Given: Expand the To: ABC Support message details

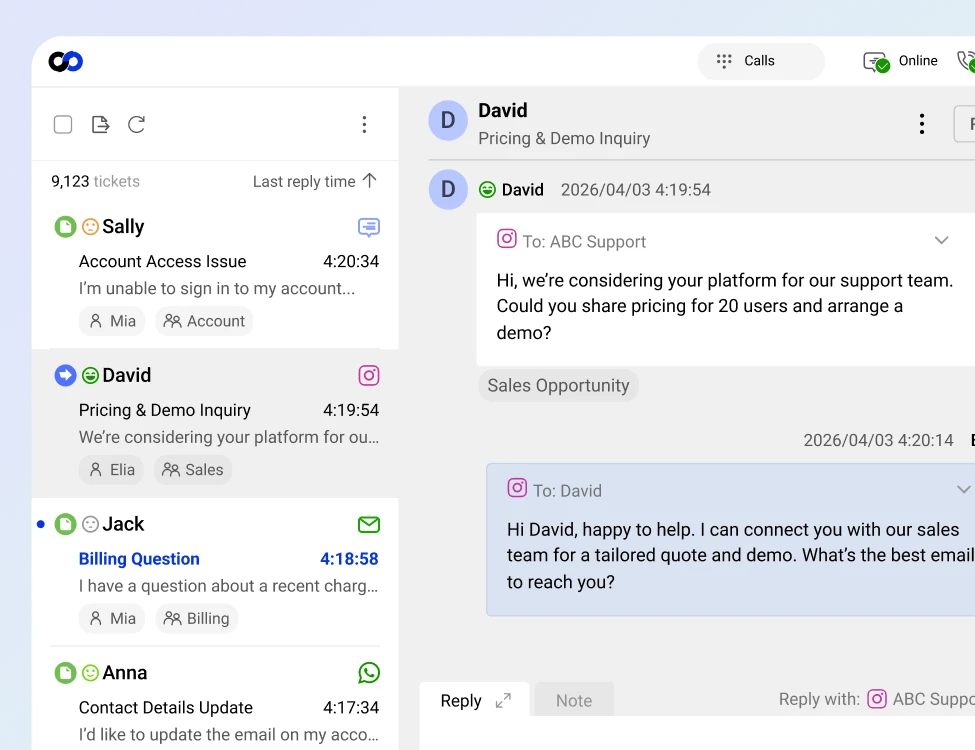Looking at the screenshot, I should click(x=941, y=240).
